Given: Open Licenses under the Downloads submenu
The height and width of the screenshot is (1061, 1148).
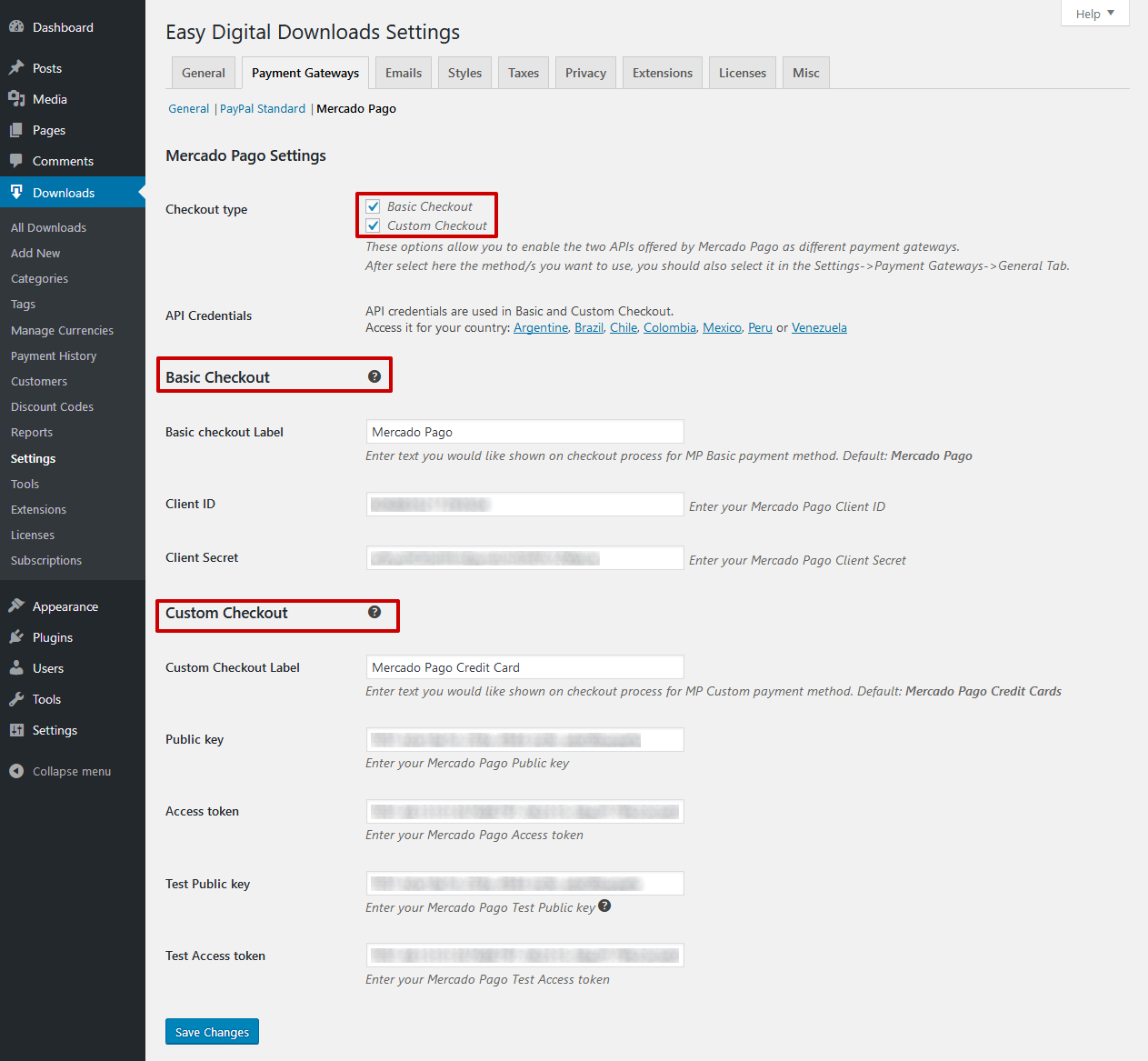Looking at the screenshot, I should click(x=33, y=535).
